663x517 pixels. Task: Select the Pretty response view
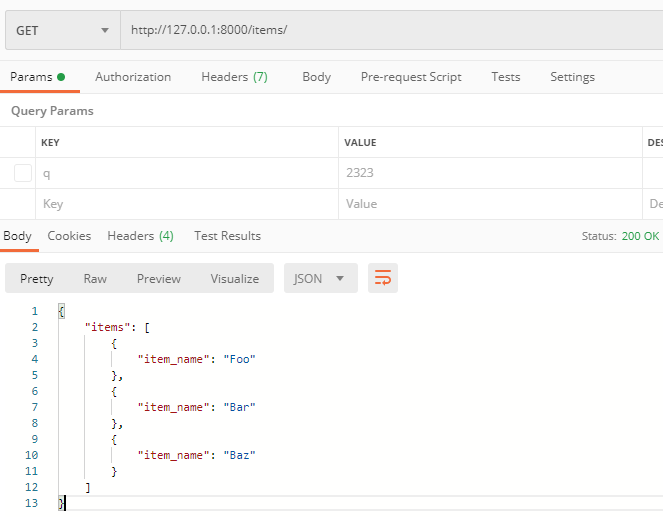(37, 279)
